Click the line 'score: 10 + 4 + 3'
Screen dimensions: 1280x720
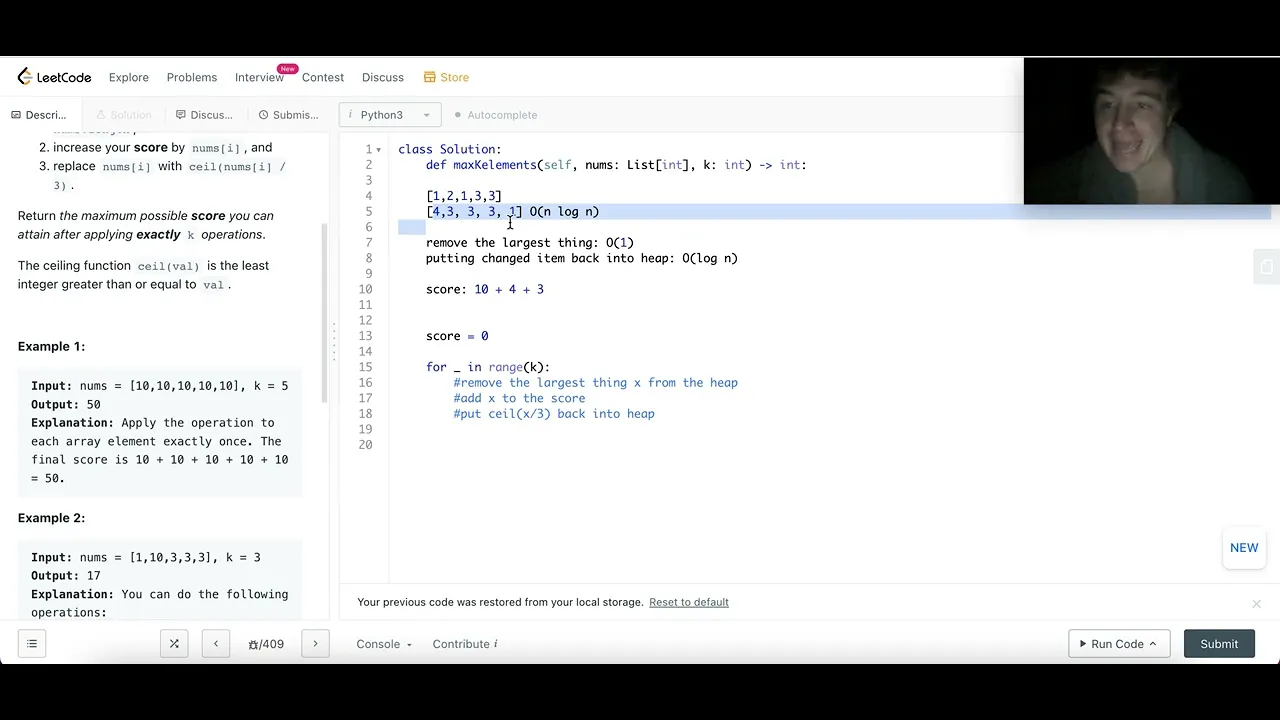click(485, 289)
